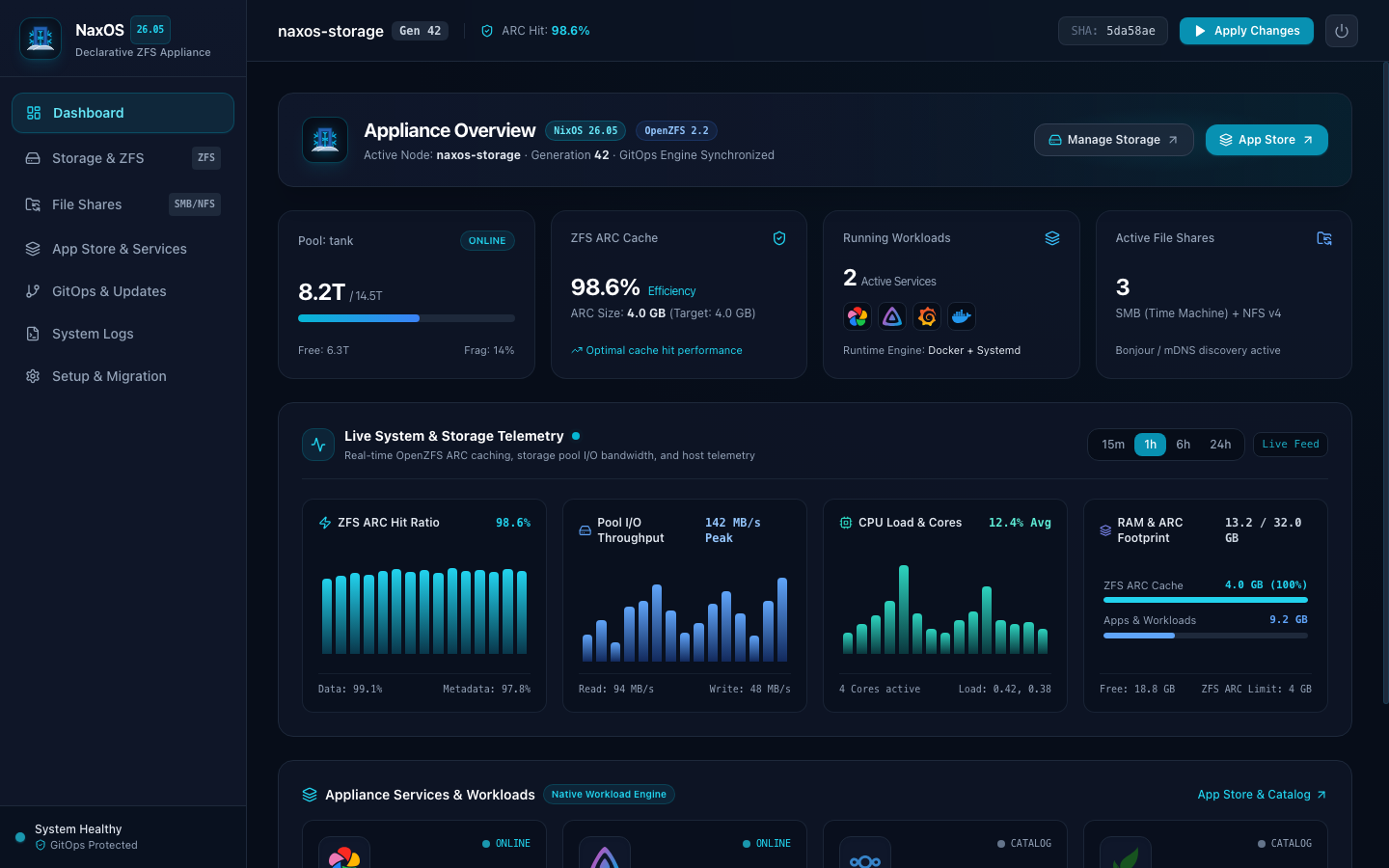Click the OpenZFS 2.2 badge

tap(676, 131)
